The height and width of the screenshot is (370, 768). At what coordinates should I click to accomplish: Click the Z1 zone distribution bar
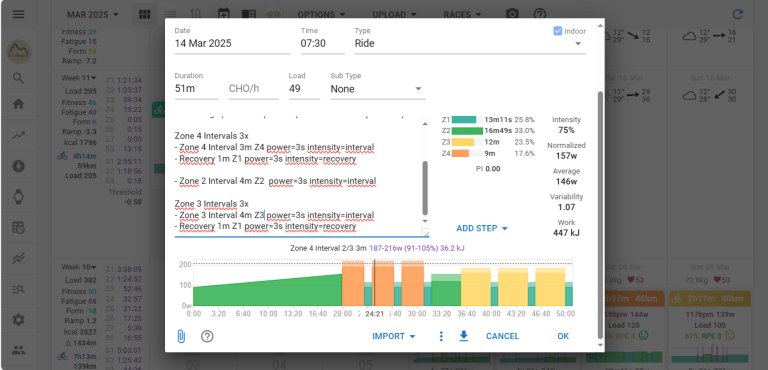tap(467, 120)
